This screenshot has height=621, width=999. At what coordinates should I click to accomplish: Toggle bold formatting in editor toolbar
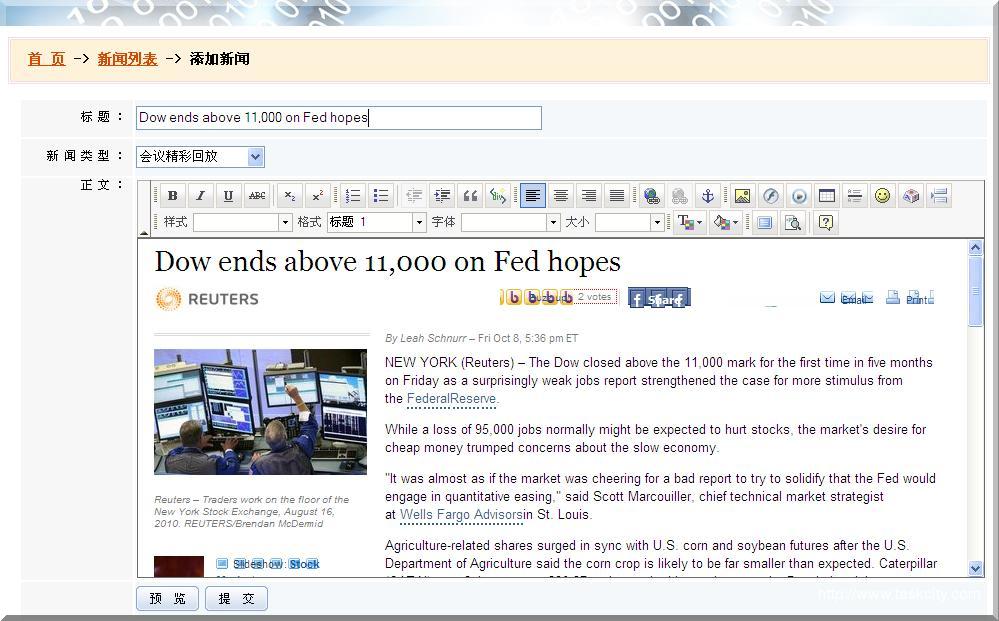172,196
